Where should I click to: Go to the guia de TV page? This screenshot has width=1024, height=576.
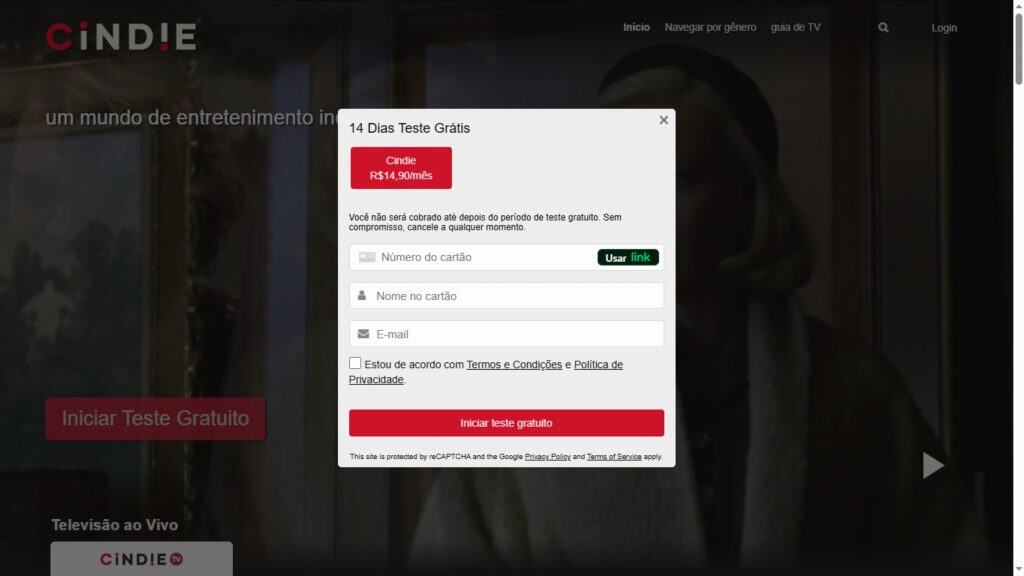click(795, 27)
